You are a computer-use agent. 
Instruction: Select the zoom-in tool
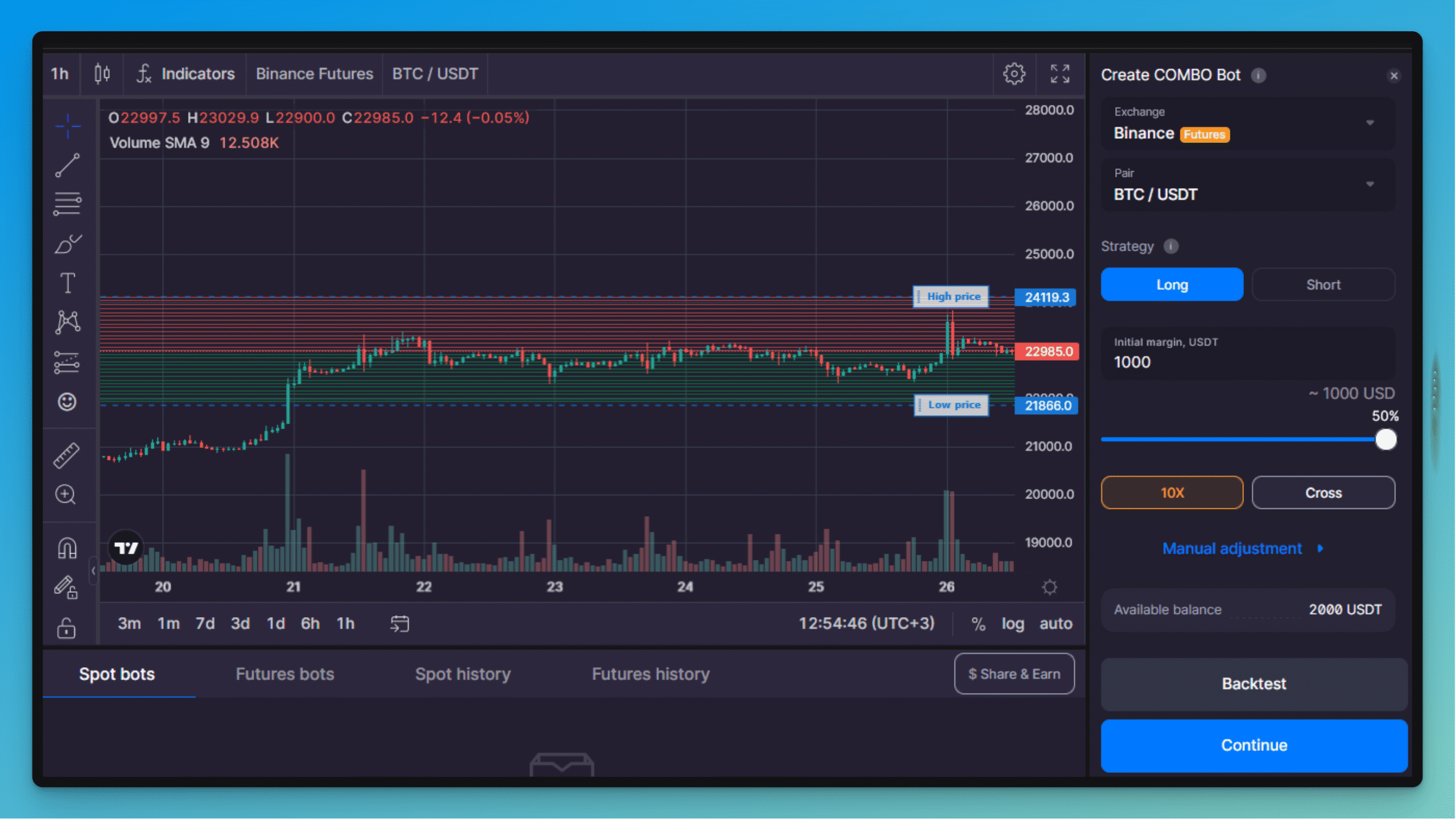click(x=67, y=495)
